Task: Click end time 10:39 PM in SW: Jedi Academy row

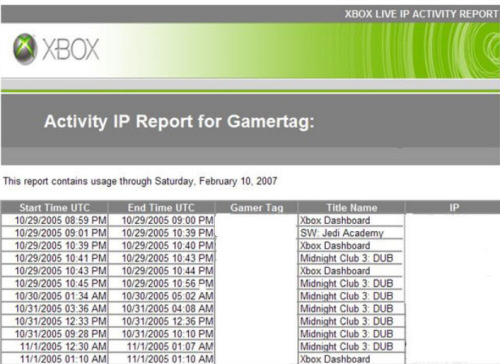Action: tap(162, 233)
